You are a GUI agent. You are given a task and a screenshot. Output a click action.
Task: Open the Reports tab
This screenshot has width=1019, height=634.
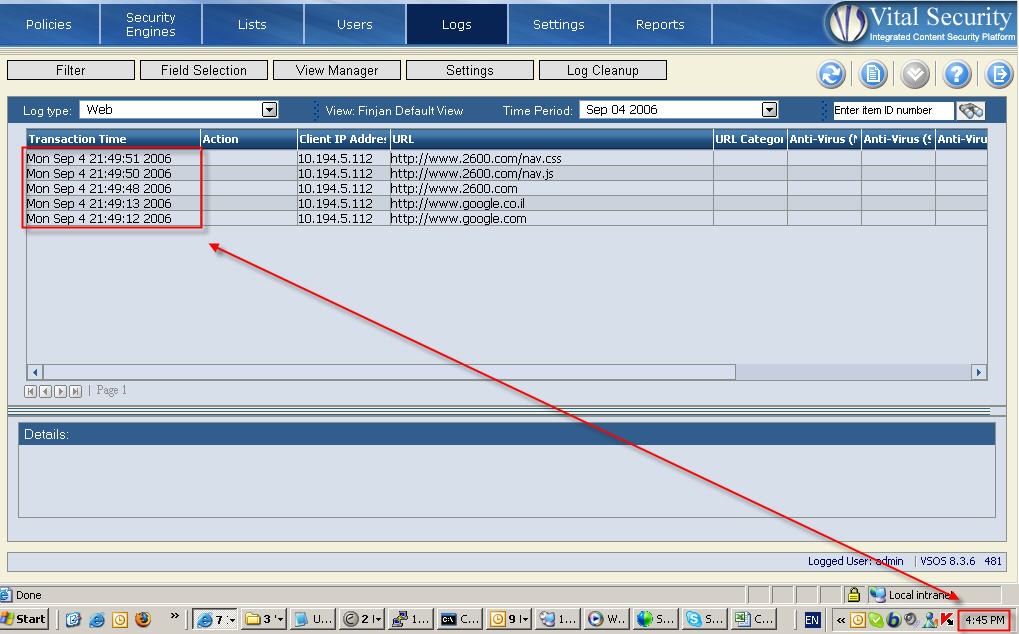tap(660, 24)
